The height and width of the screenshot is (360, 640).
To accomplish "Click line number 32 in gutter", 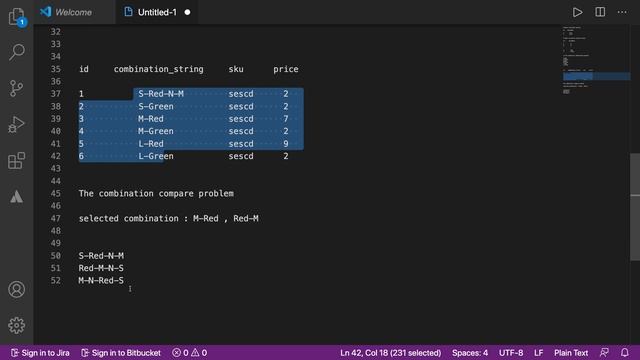I will [x=56, y=32].
